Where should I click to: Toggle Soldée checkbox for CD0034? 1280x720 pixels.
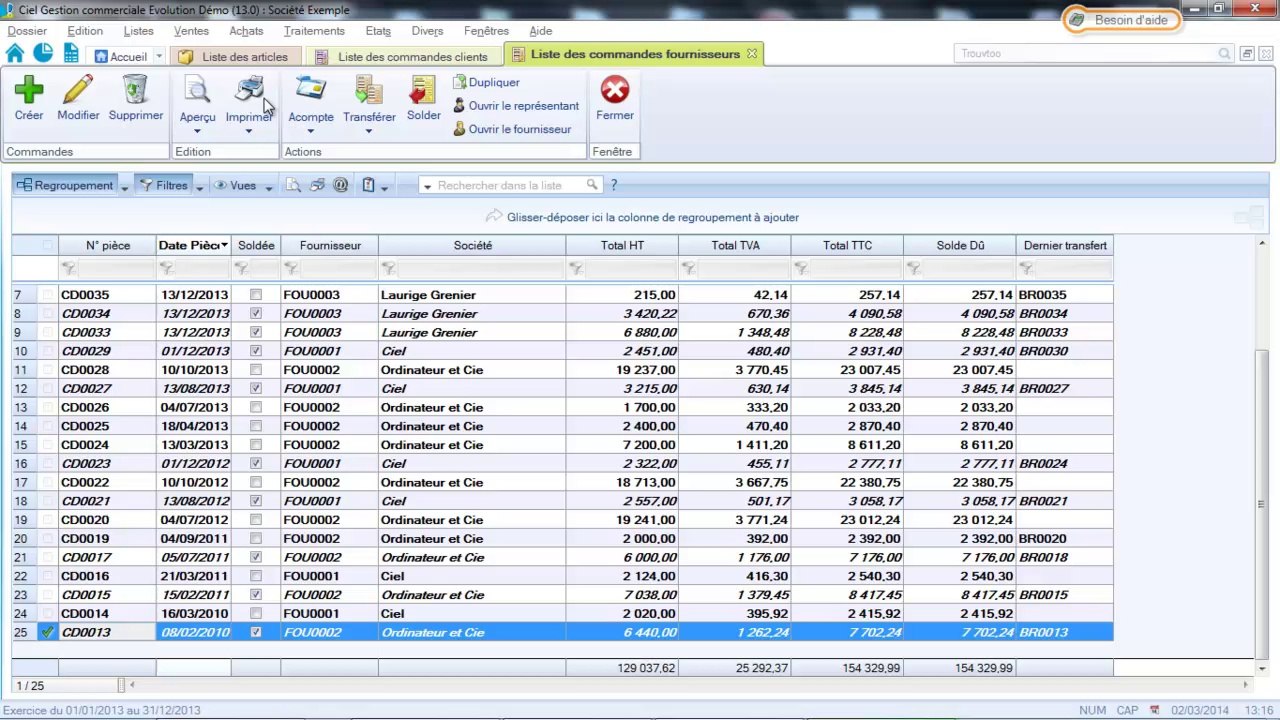click(256, 314)
